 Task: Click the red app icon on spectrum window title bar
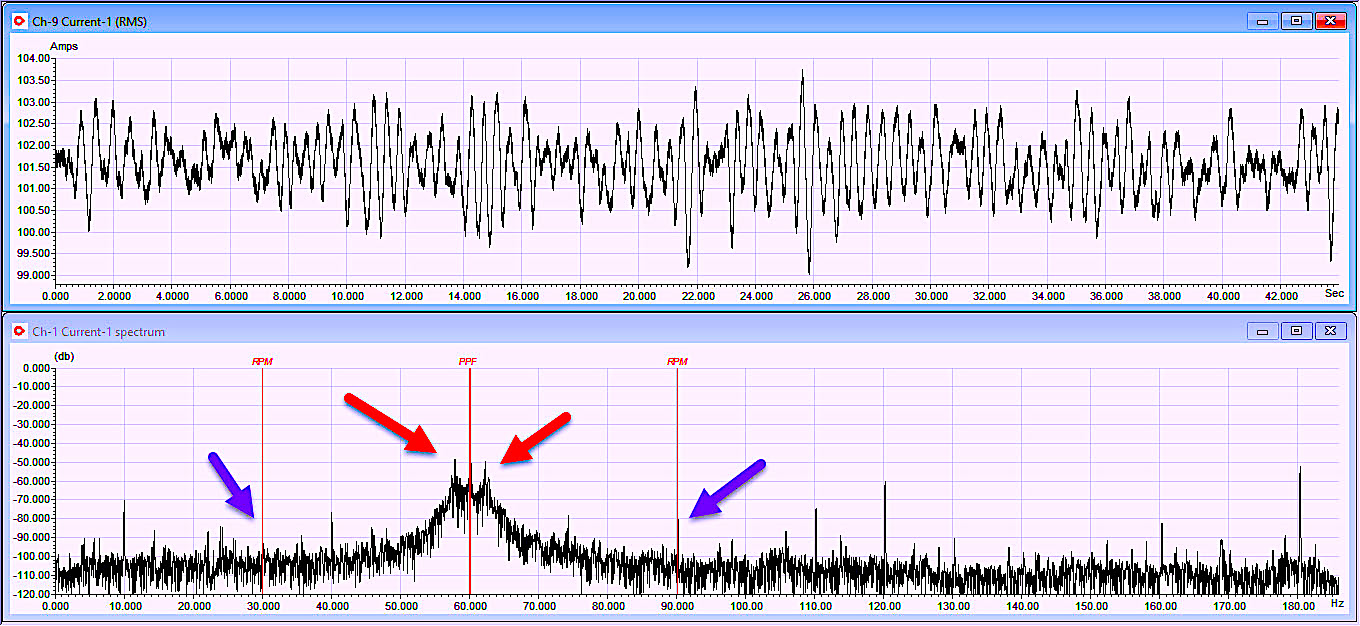click(18, 331)
